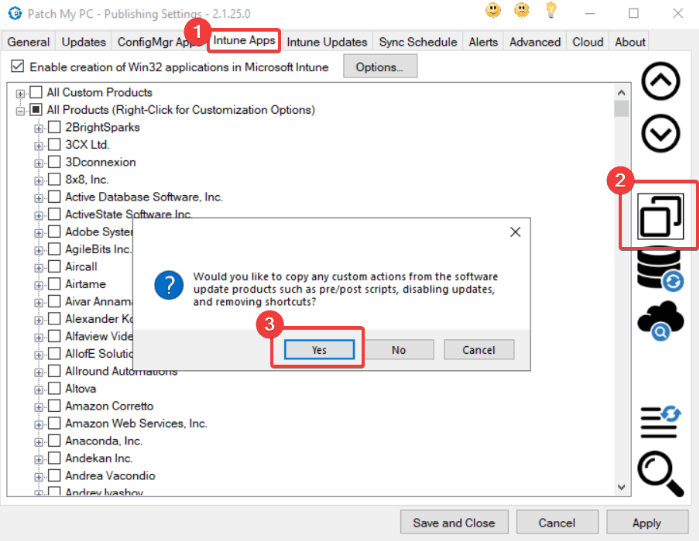
Task: Expand the 2BrightSparks tree node
Action: pyautogui.click(x=39, y=128)
